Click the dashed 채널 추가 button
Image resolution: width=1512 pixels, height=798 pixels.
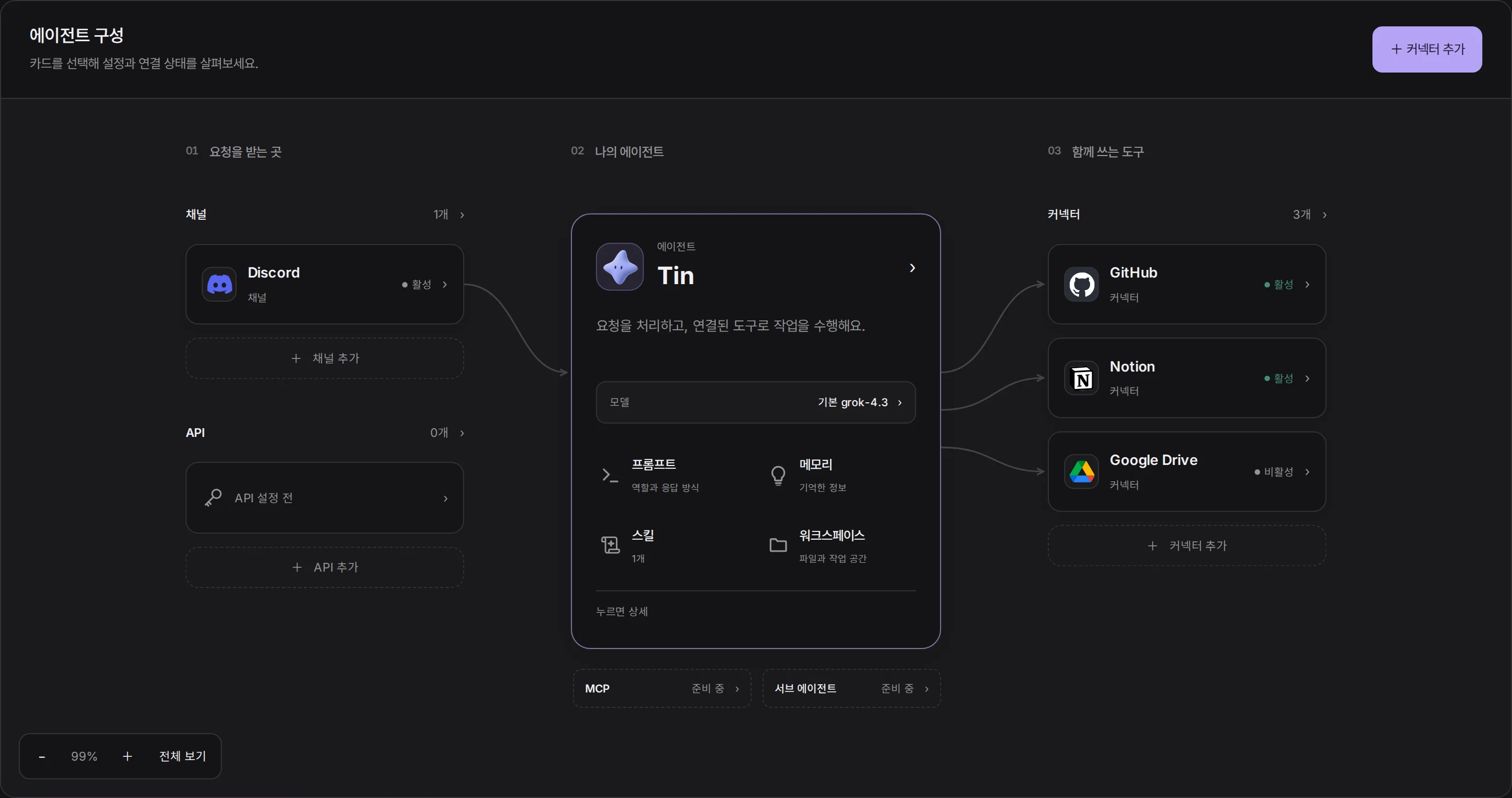(x=325, y=358)
